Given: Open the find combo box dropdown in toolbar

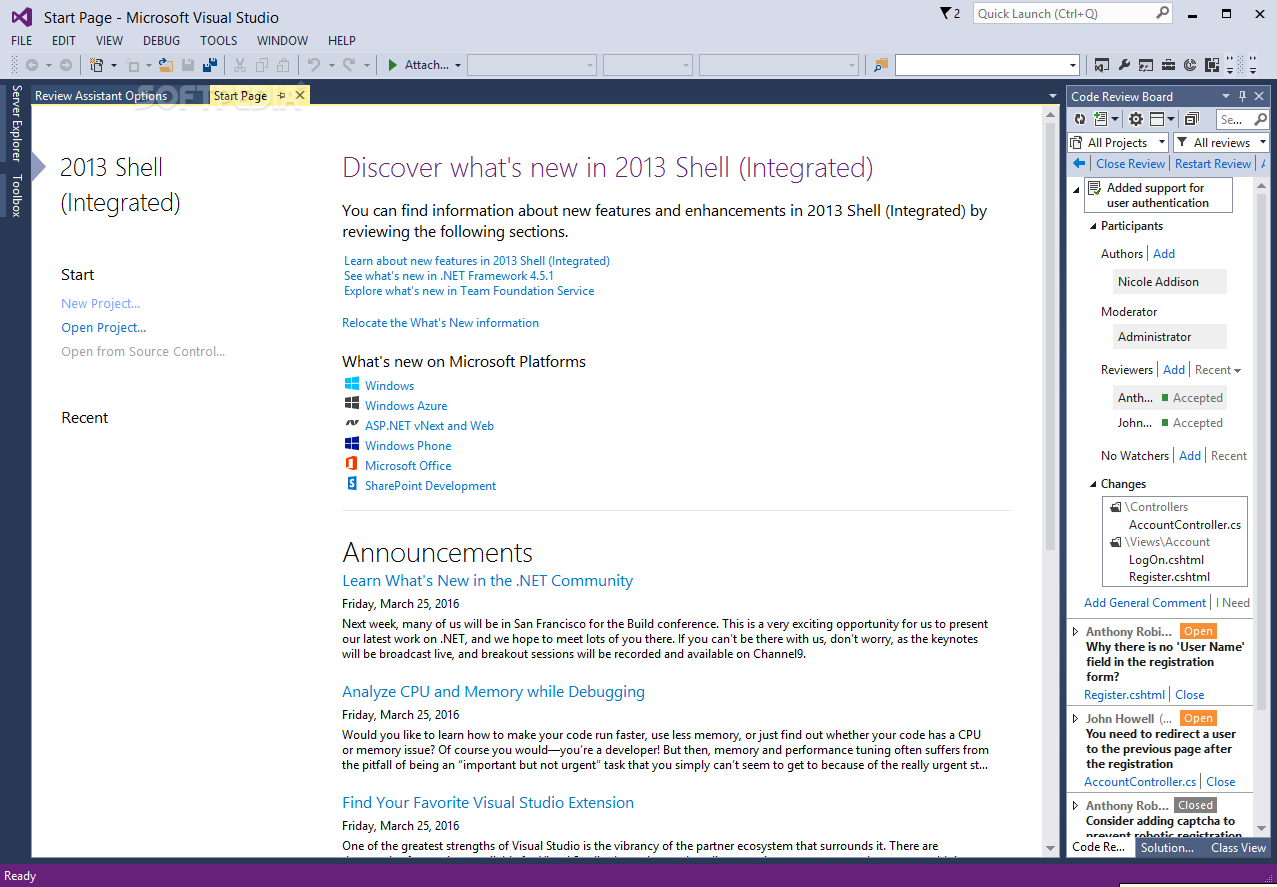Looking at the screenshot, I should coord(1073,65).
